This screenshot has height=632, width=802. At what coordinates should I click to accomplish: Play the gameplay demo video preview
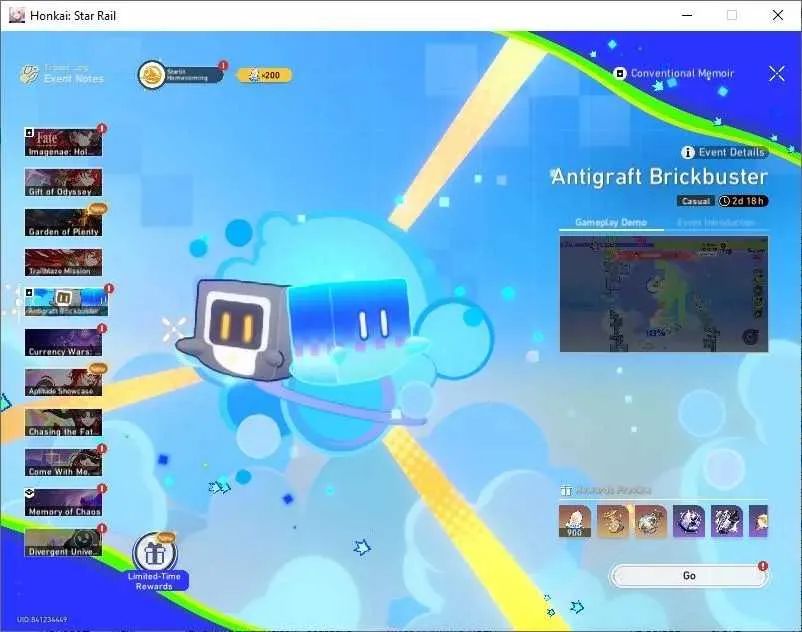[x=663, y=294]
